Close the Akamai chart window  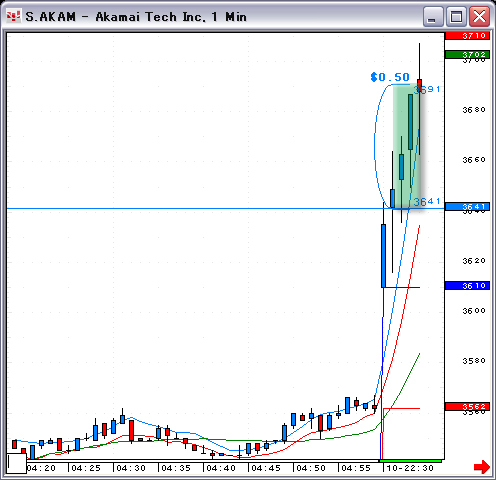pos(479,16)
